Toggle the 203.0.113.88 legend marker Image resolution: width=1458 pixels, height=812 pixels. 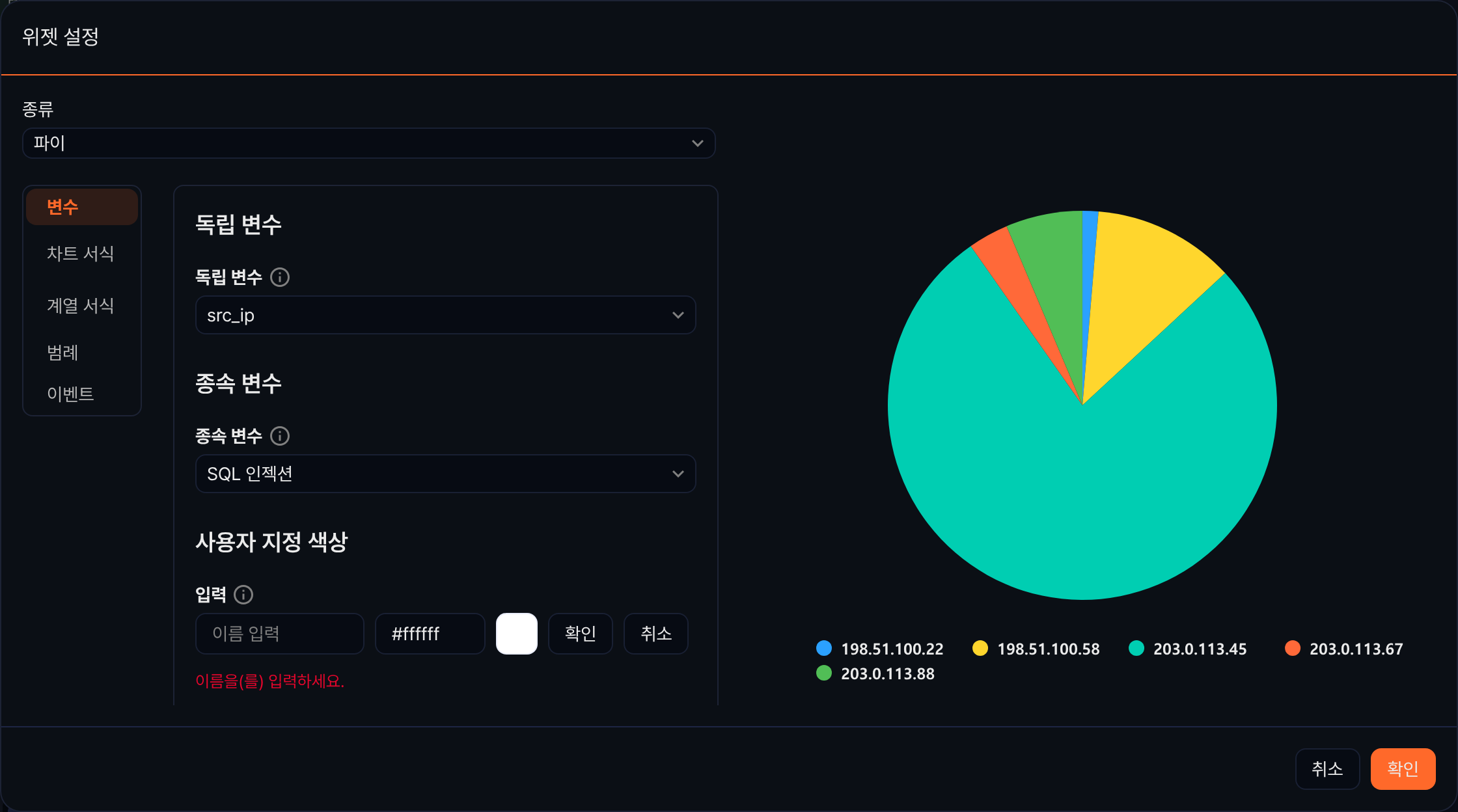(824, 673)
